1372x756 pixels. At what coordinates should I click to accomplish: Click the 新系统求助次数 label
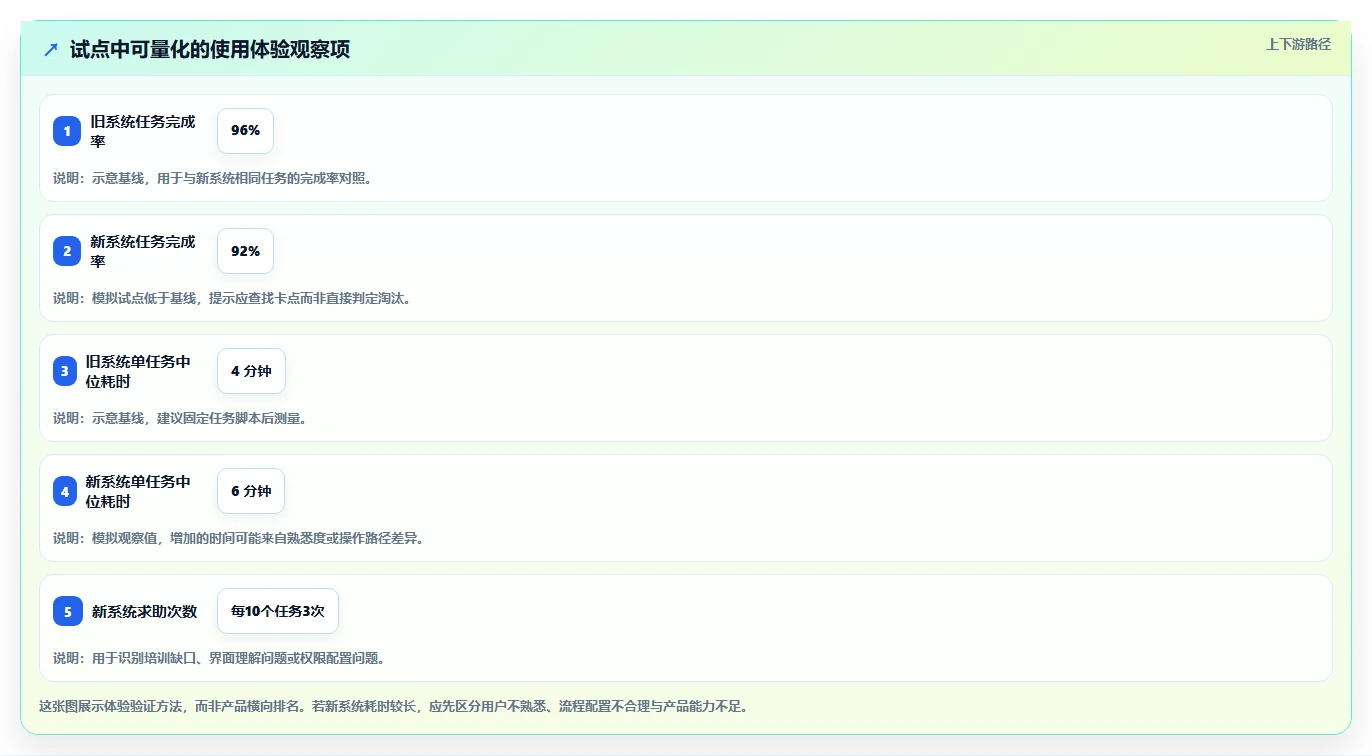(144, 611)
